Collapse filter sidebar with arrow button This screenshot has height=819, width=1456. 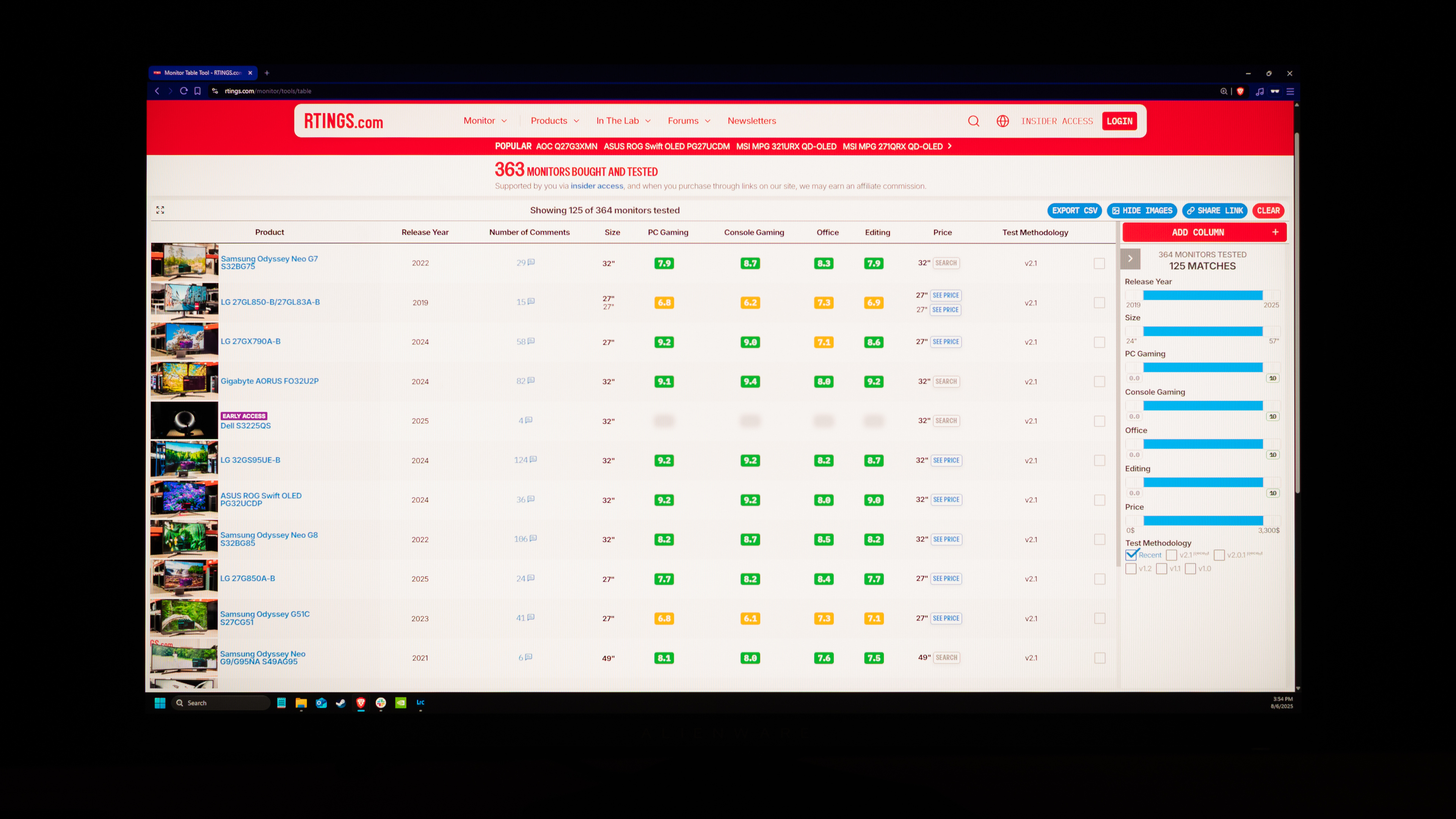(1130, 259)
